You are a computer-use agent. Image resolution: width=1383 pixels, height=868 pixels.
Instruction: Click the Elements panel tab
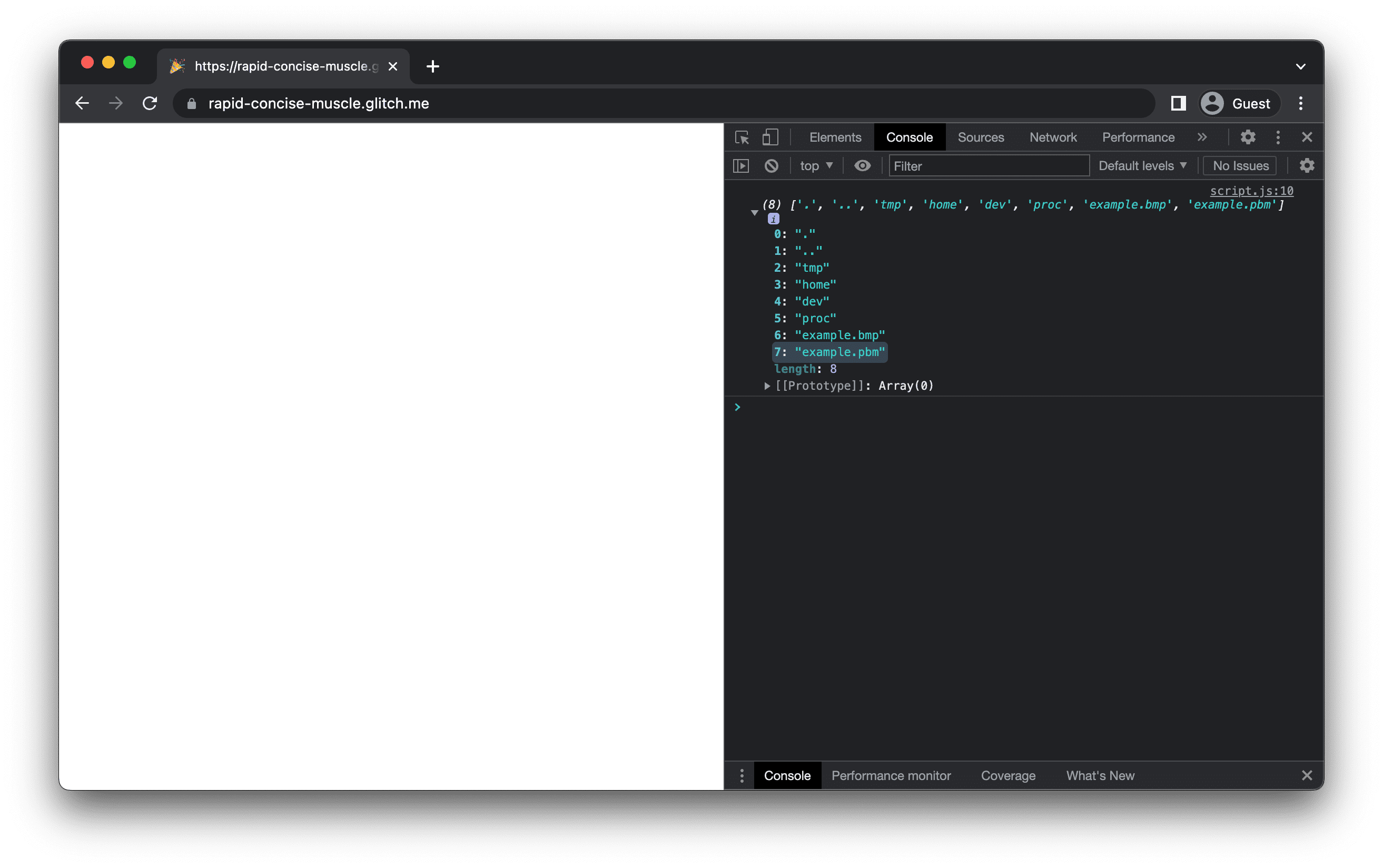click(x=836, y=137)
